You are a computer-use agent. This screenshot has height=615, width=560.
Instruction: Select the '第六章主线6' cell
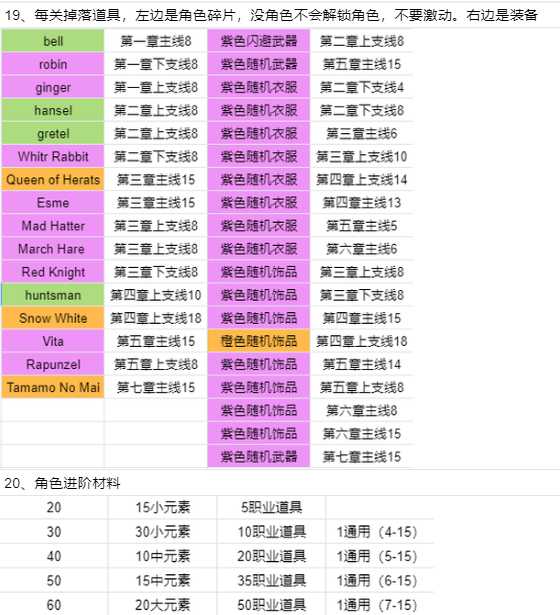point(362,249)
